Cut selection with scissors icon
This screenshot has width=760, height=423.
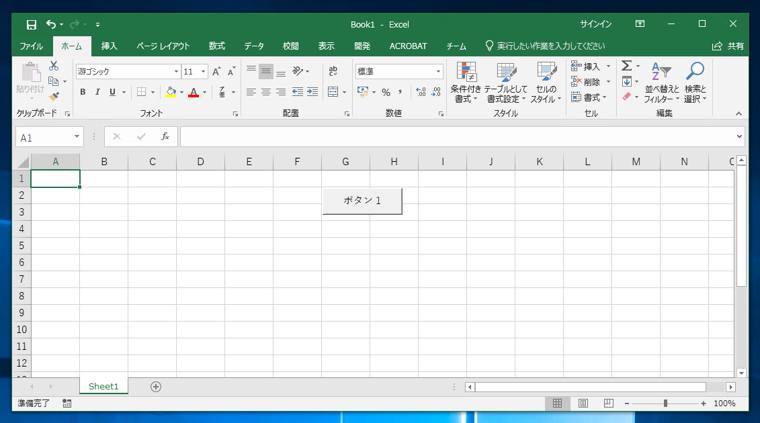(x=54, y=66)
